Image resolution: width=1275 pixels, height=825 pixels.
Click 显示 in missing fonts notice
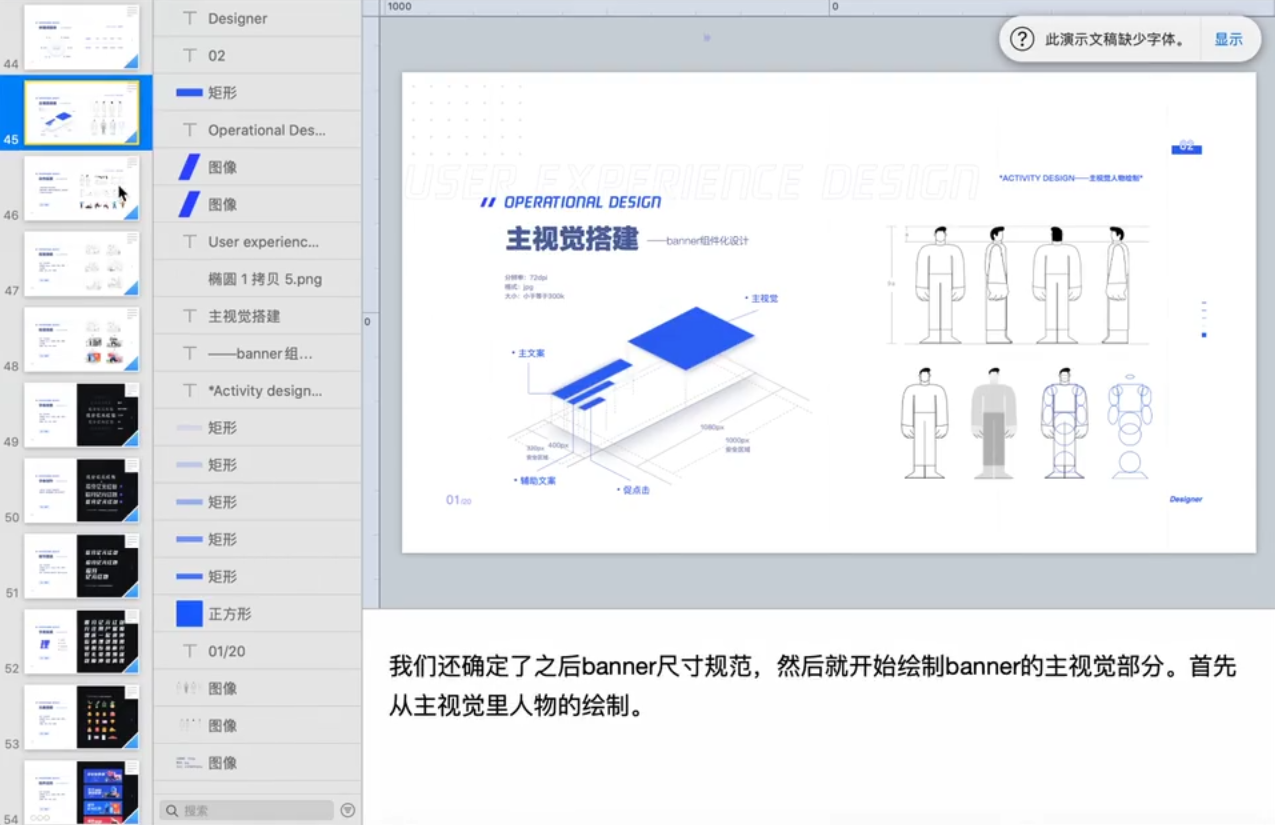pos(1228,40)
